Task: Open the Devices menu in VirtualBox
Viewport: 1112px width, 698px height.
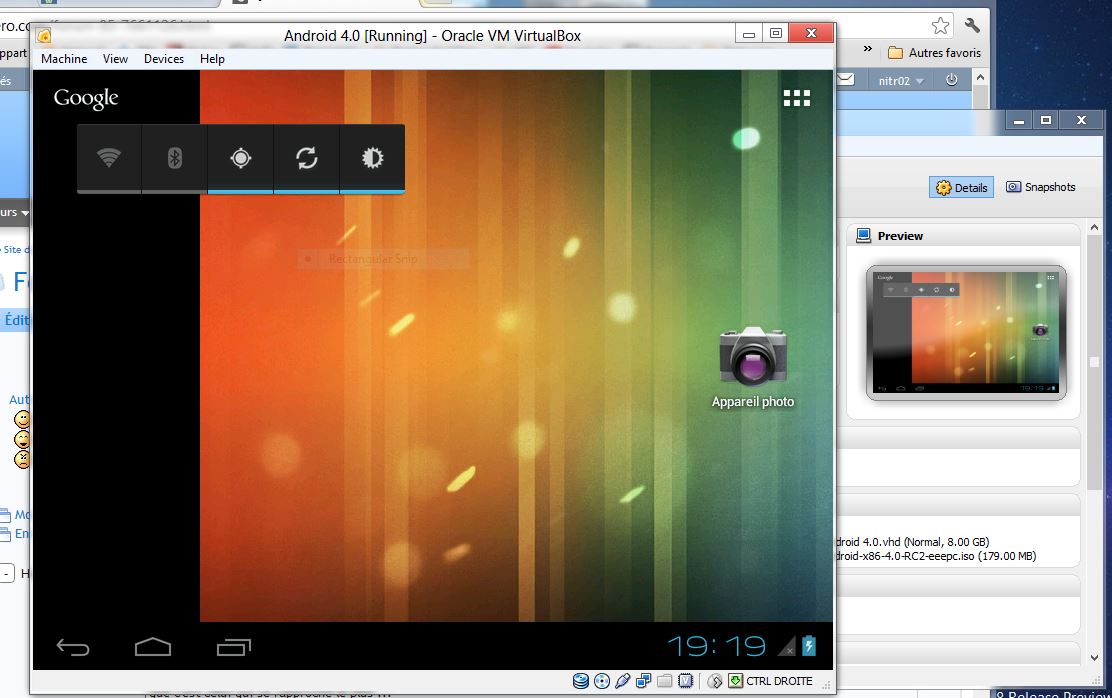Action: [x=163, y=58]
